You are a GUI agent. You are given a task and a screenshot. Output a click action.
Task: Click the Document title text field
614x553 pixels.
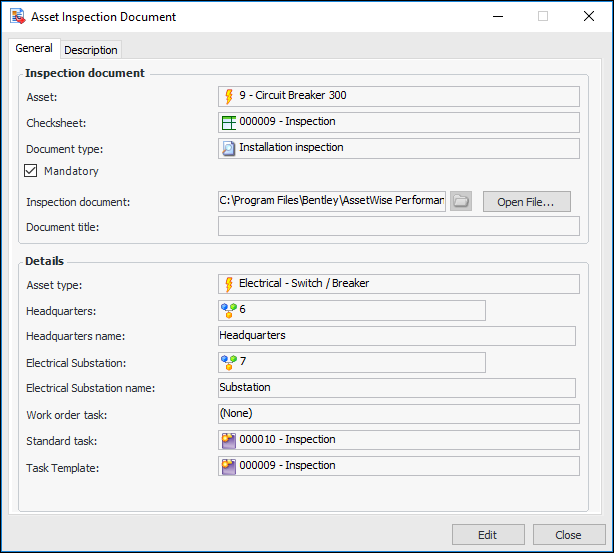coord(398,226)
